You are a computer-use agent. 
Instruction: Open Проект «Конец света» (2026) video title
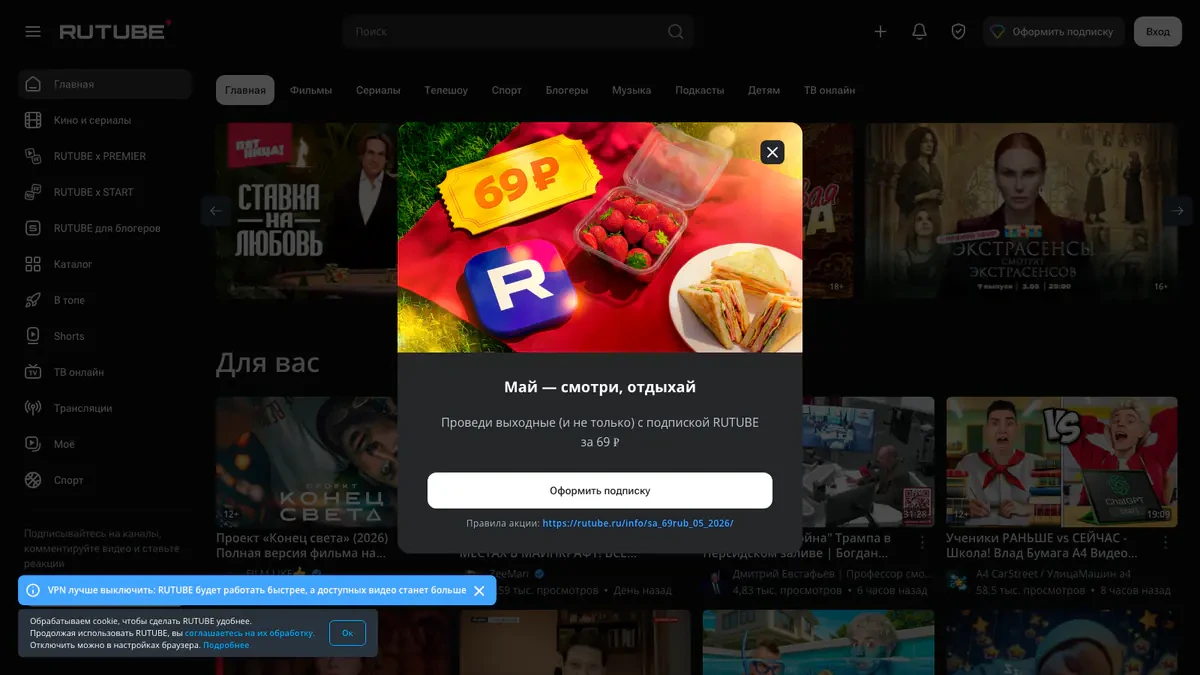(303, 545)
